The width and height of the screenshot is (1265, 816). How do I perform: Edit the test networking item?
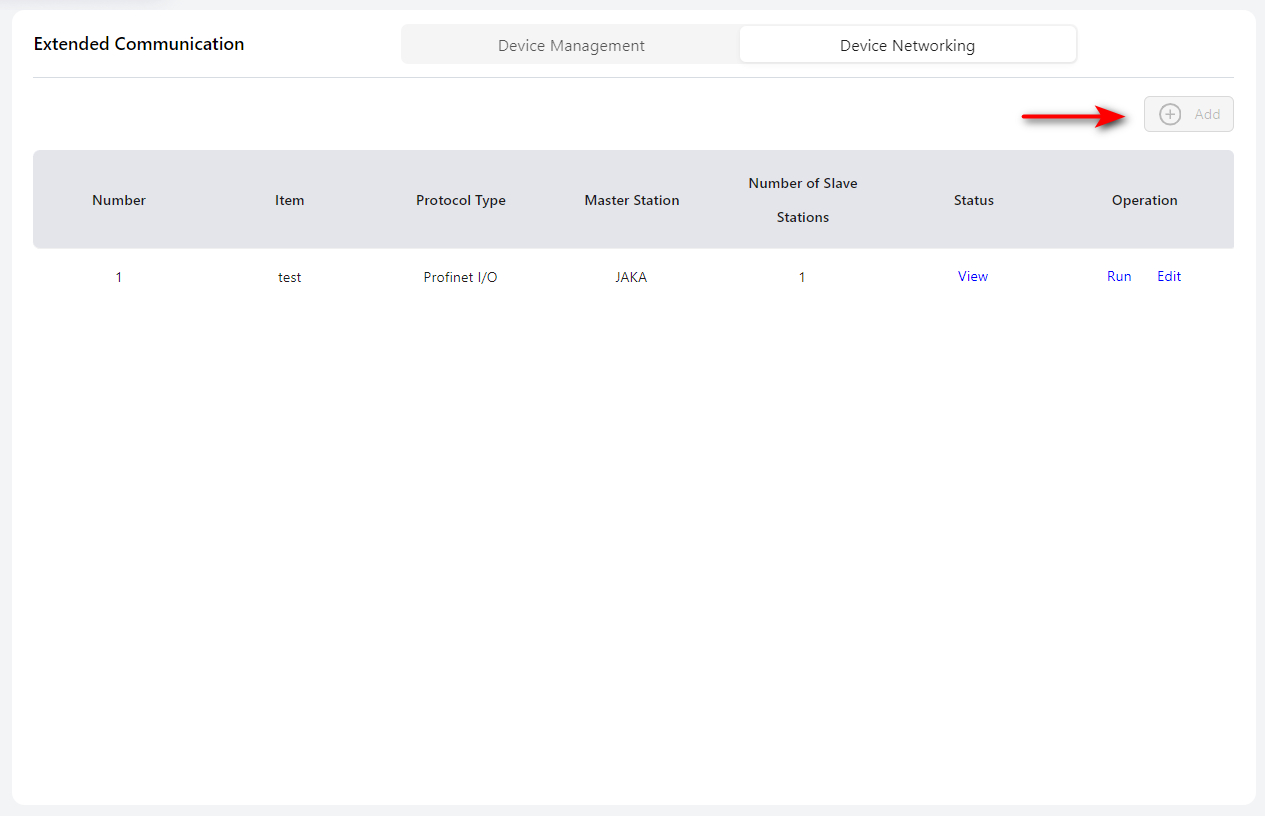1169,277
